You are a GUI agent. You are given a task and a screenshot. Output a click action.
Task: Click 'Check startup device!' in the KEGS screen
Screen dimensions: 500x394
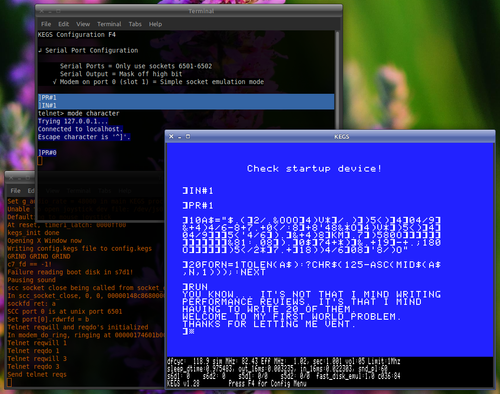coord(314,169)
